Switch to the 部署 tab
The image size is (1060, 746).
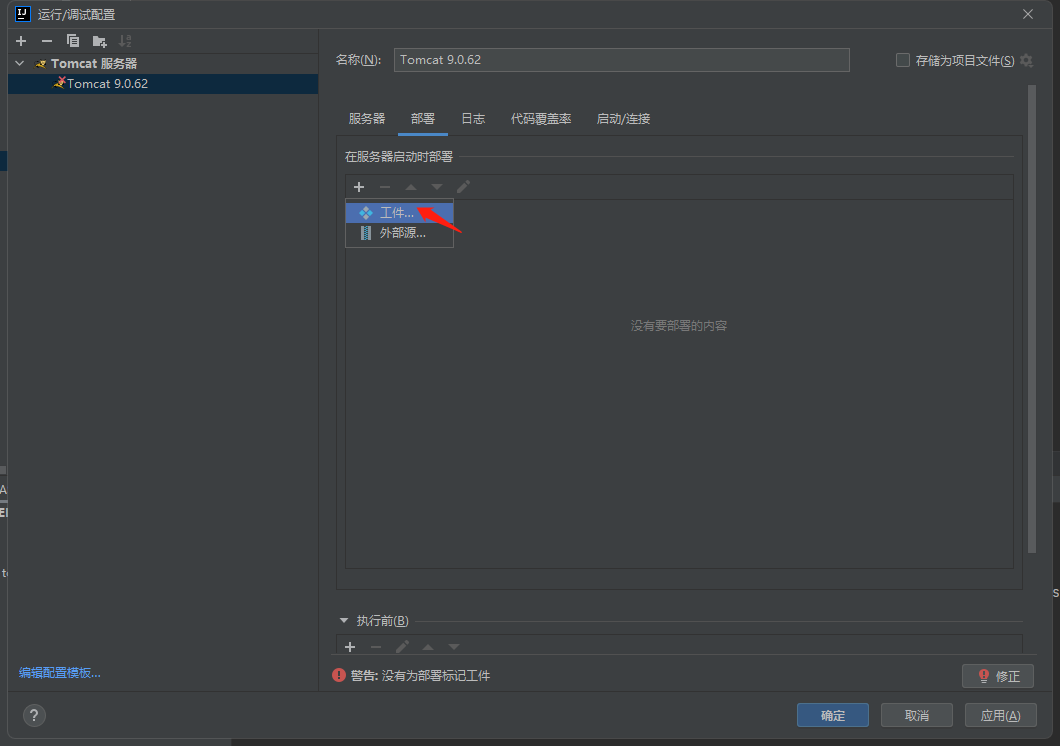pyautogui.click(x=423, y=119)
